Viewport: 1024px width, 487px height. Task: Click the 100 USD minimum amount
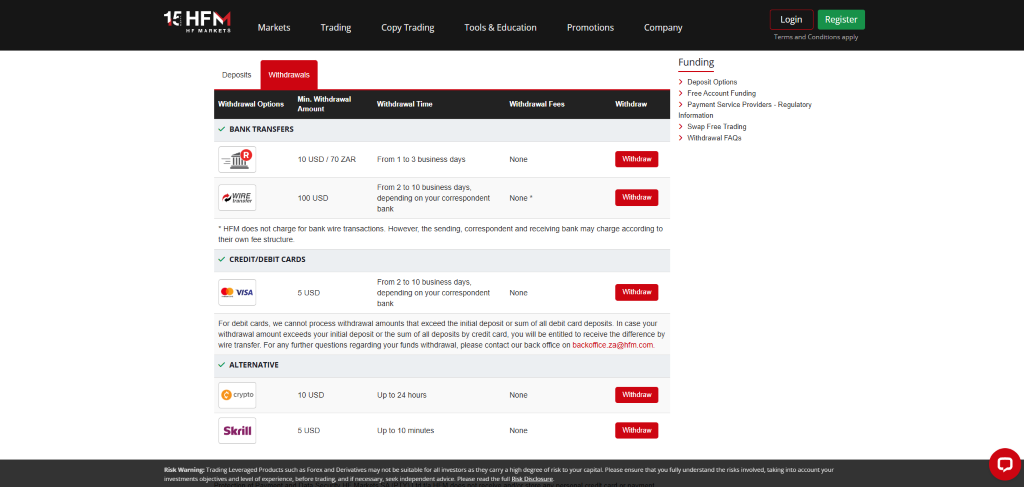coord(313,198)
